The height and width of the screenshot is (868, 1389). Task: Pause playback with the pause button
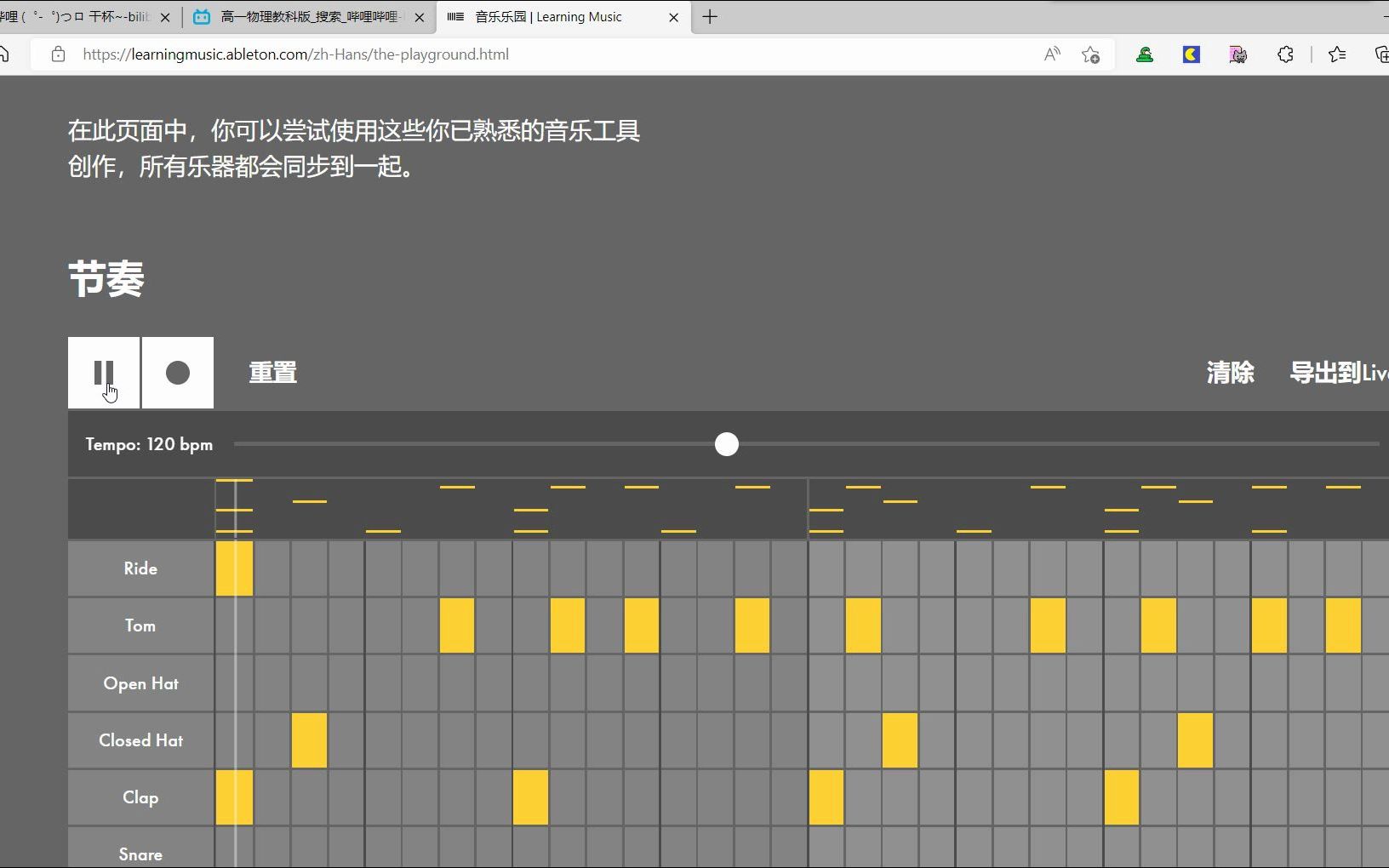[104, 373]
